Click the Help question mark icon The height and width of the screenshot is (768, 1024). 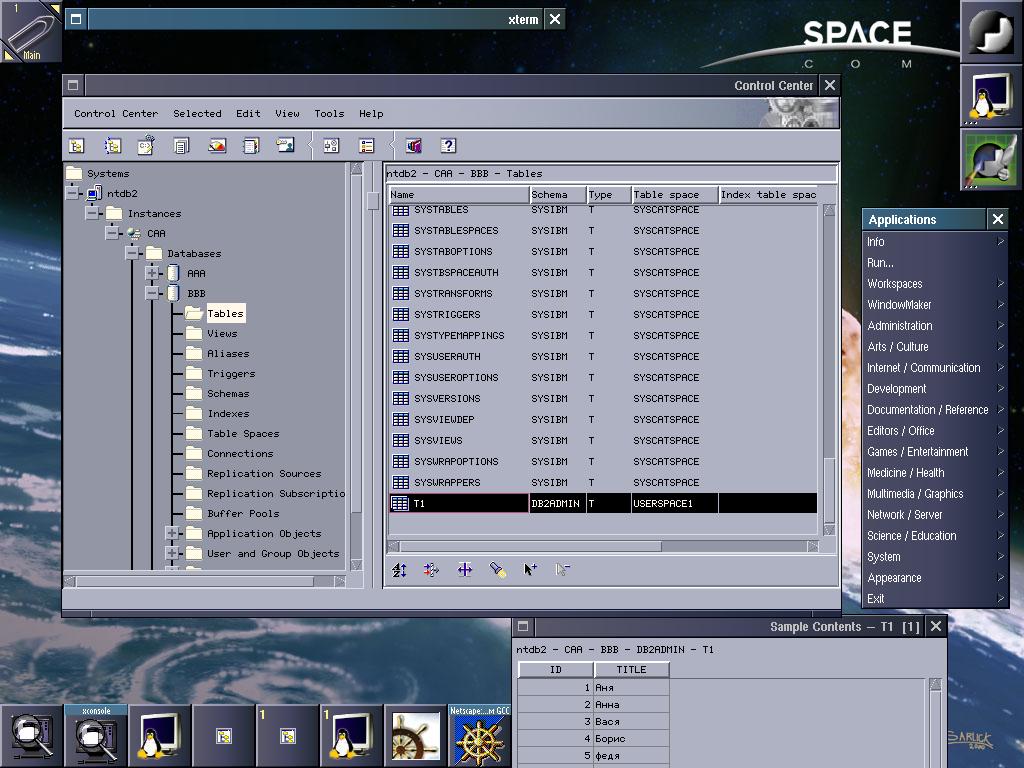(x=448, y=146)
